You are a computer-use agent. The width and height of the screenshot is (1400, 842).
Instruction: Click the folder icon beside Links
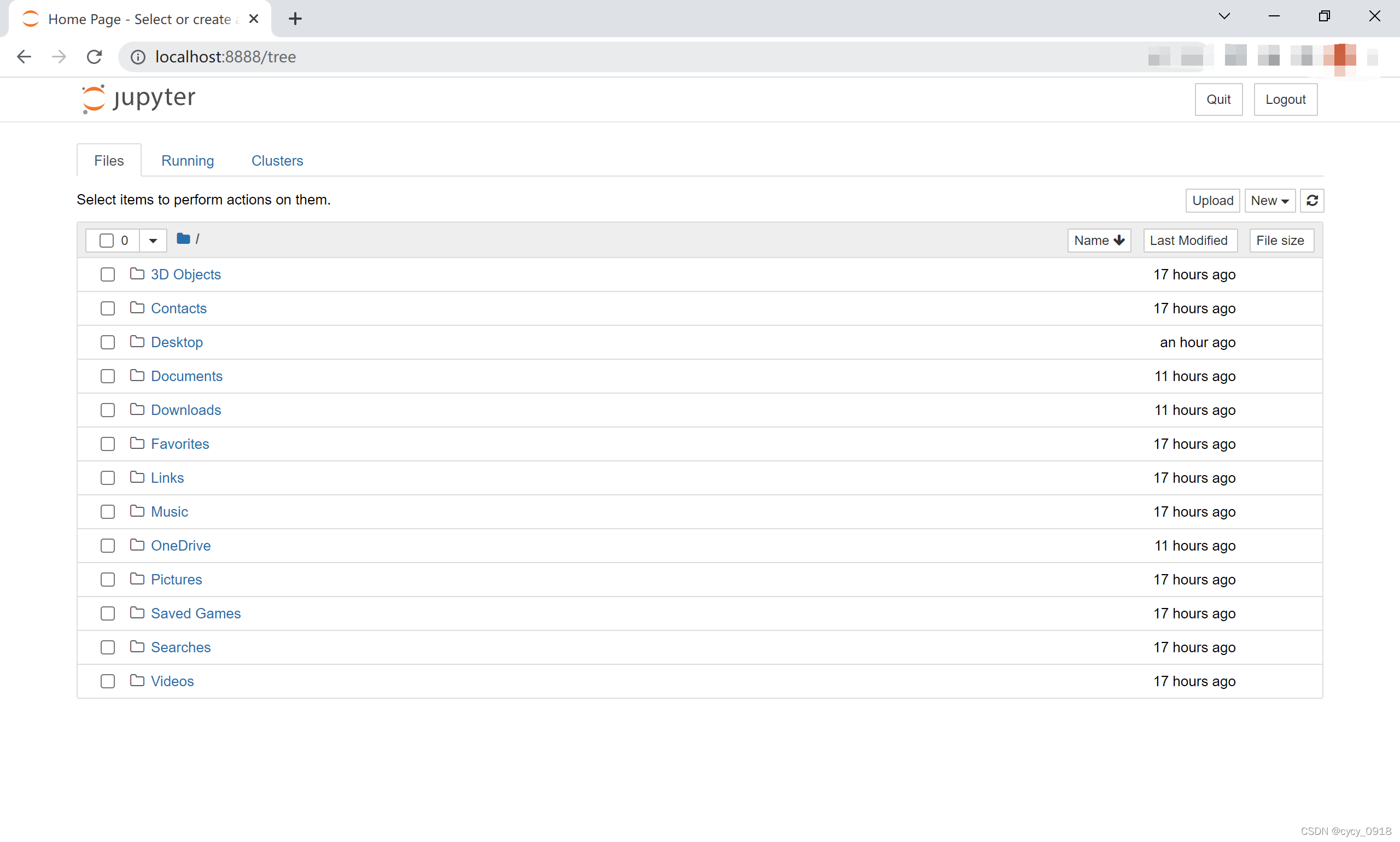coord(137,477)
